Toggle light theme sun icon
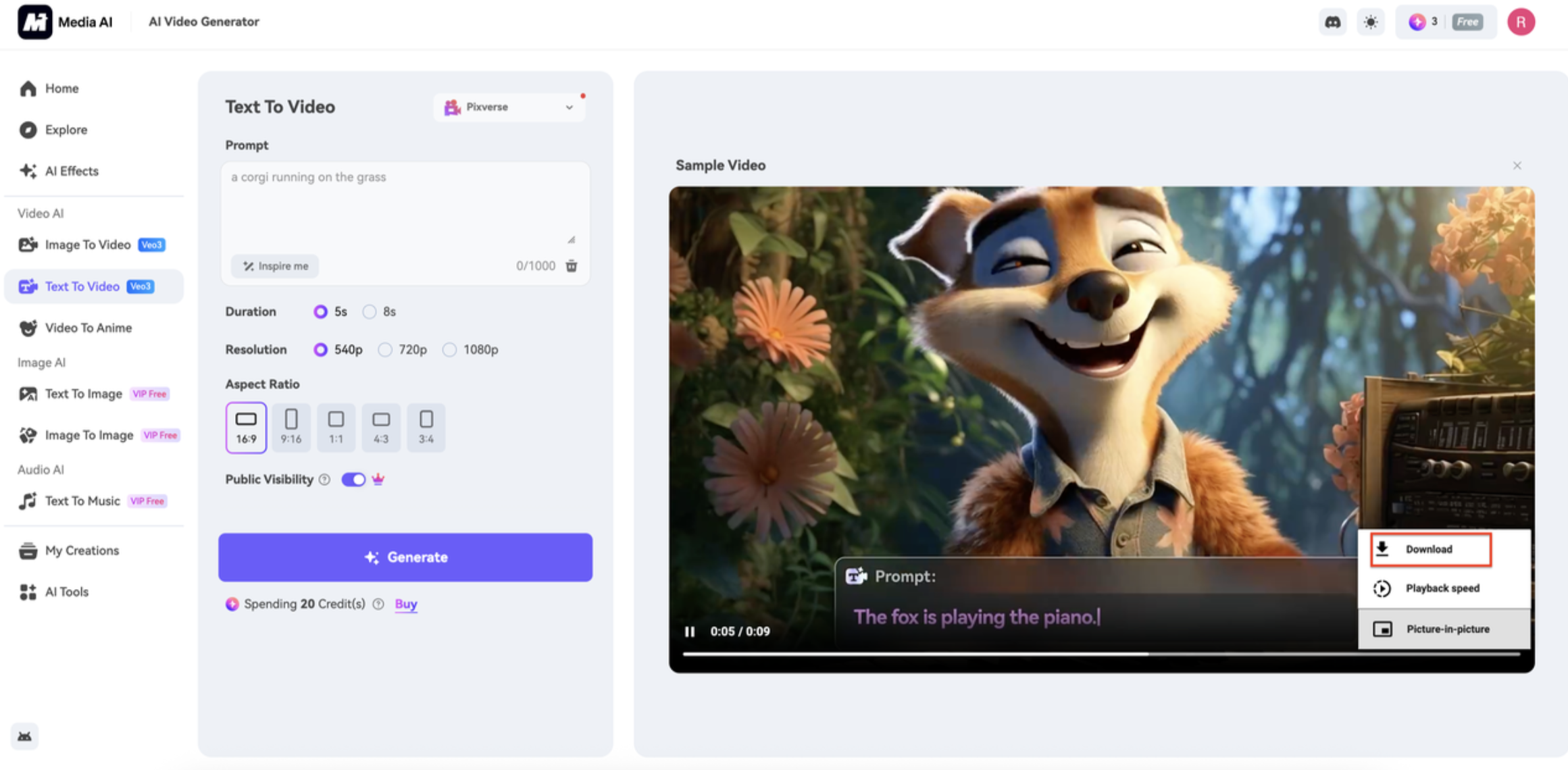Viewport: 1568px width, 770px height. coord(1370,22)
